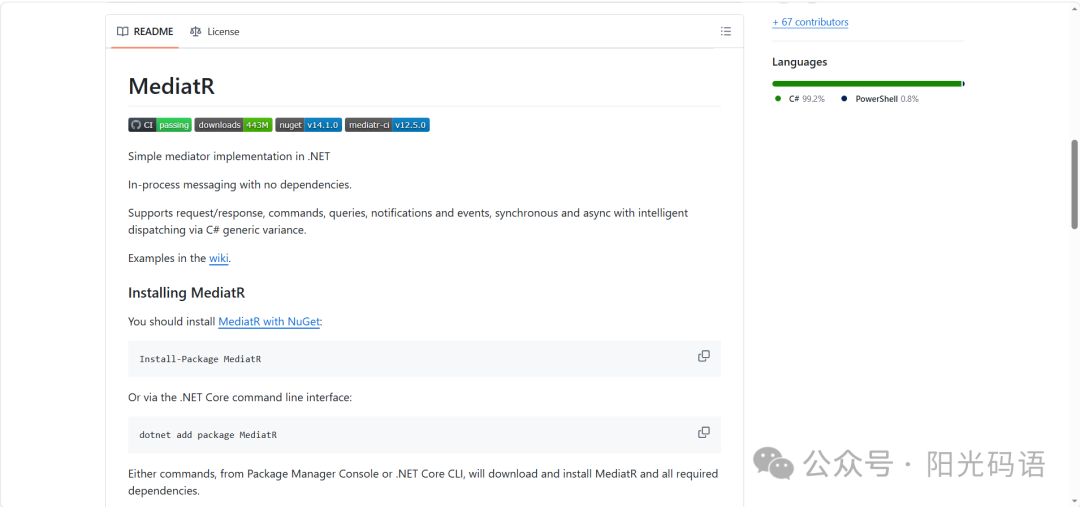Select the C# 99.2% language entry
The image size is (1080, 507).
point(800,99)
